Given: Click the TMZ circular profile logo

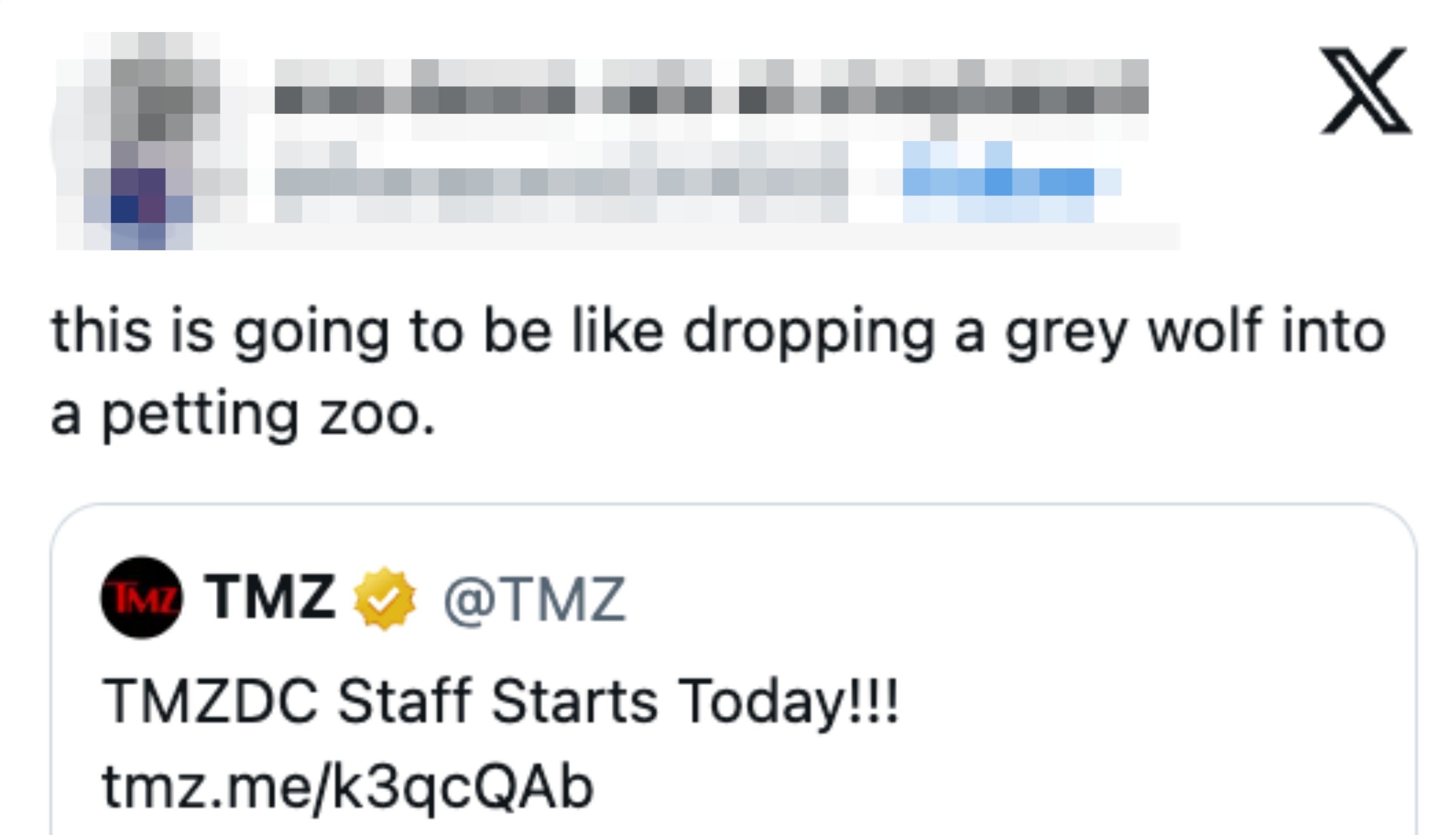Looking at the screenshot, I should point(142,598).
